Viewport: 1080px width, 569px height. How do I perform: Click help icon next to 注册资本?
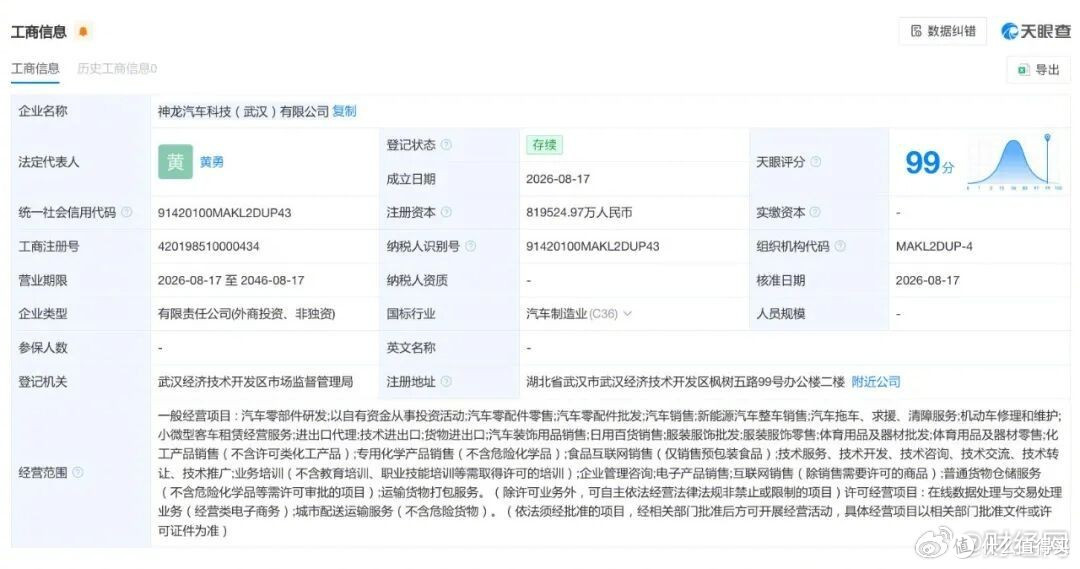click(x=446, y=212)
